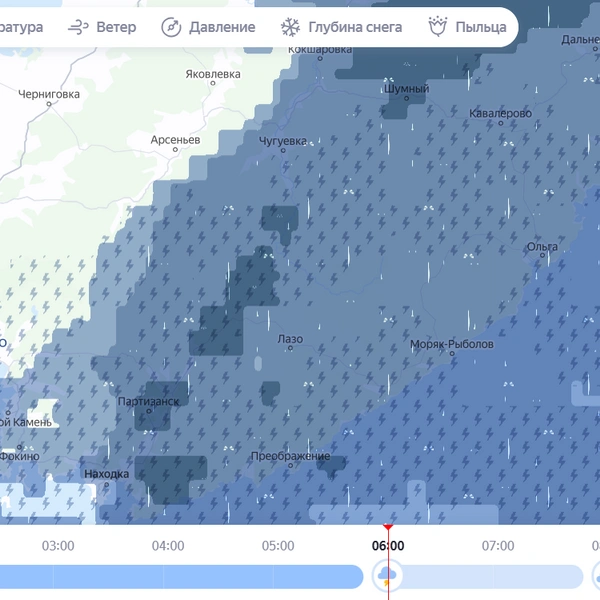Click the Моряк-Рыболов label
This screenshot has height=600, width=600.
click(x=452, y=344)
